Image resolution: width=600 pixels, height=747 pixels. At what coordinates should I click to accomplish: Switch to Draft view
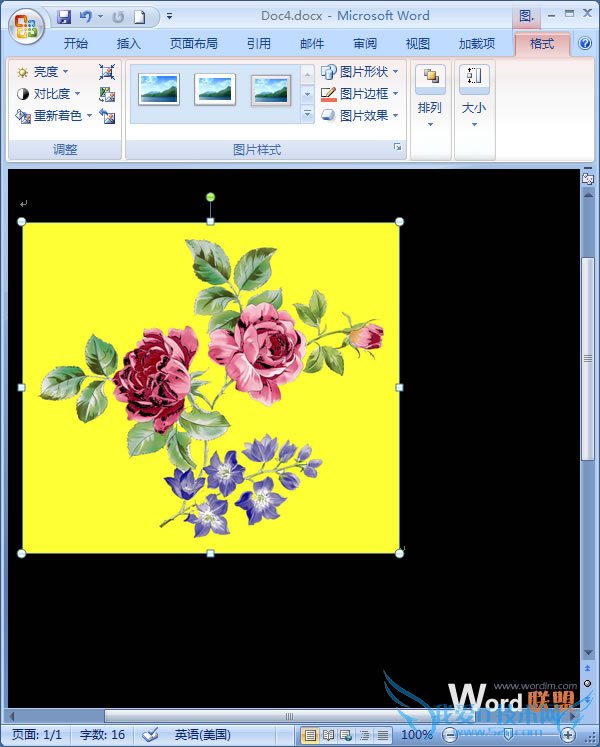click(382, 735)
